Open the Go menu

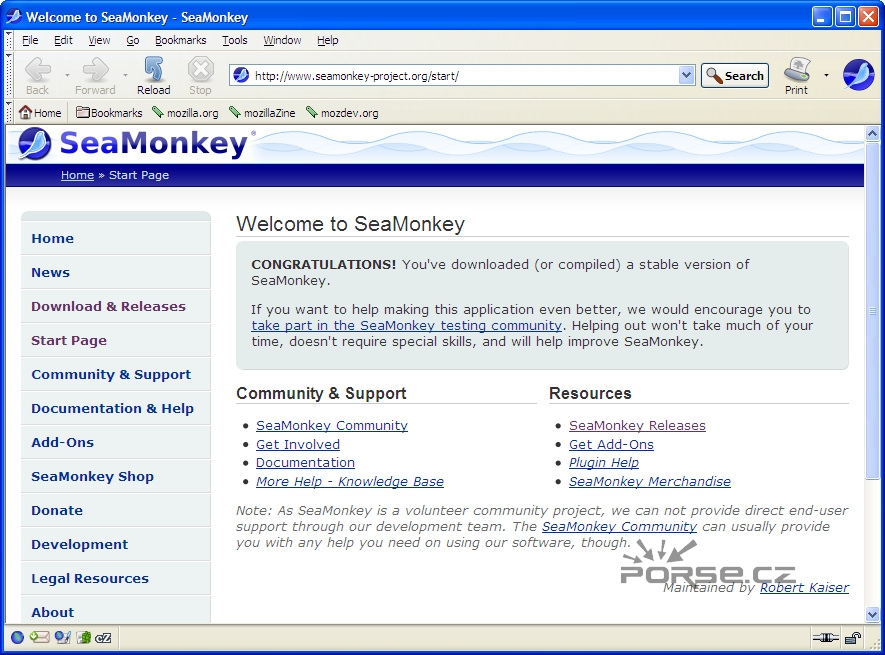coord(133,40)
